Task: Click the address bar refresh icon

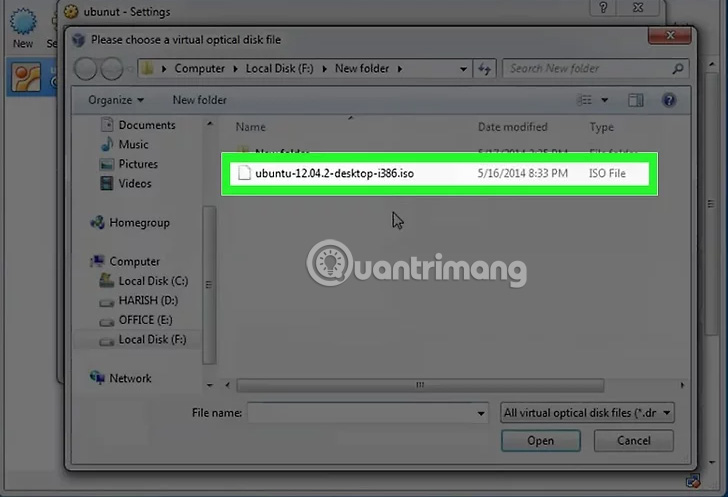Action: [484, 69]
